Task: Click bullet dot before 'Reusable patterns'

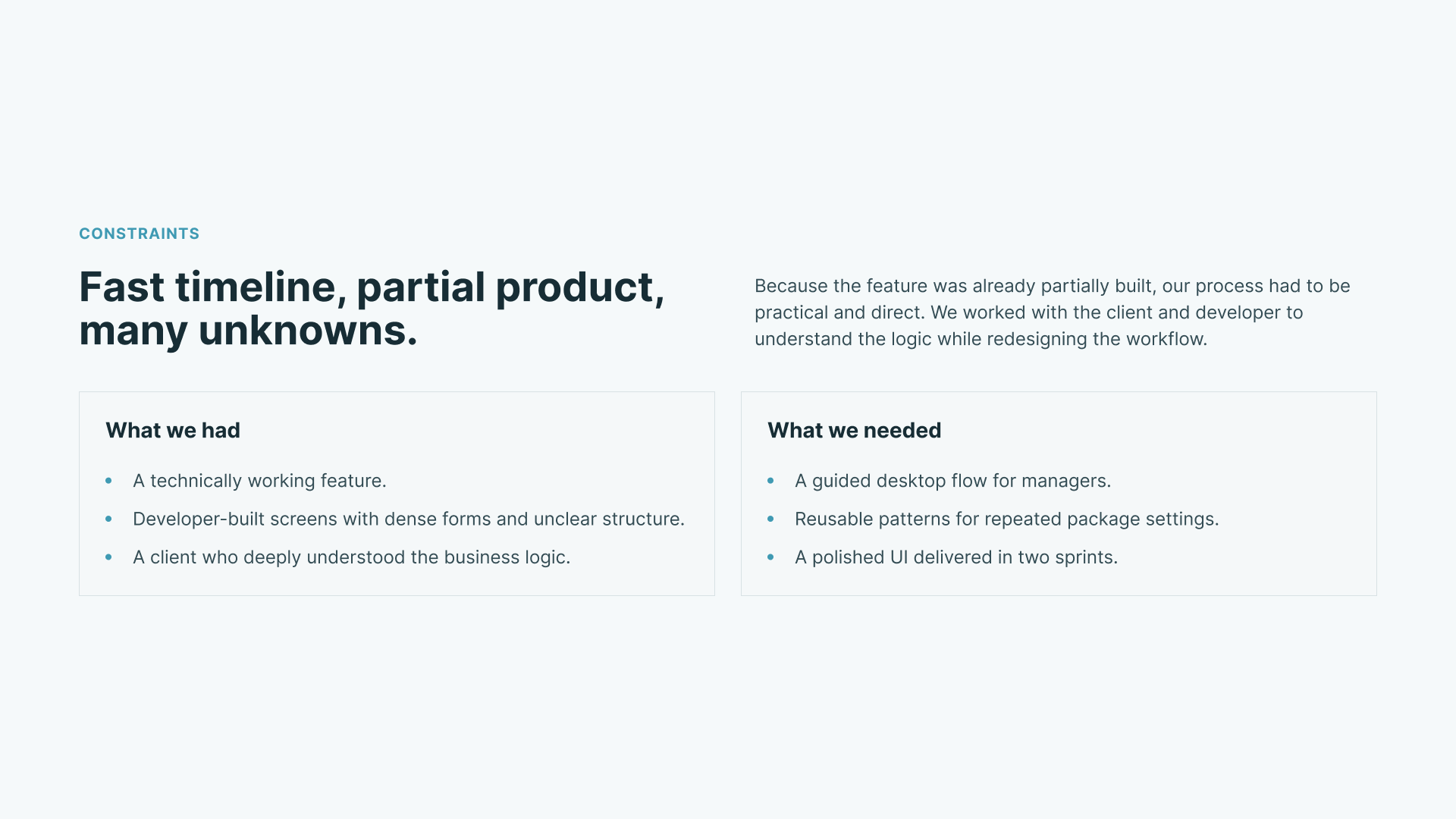Action: pos(770,519)
